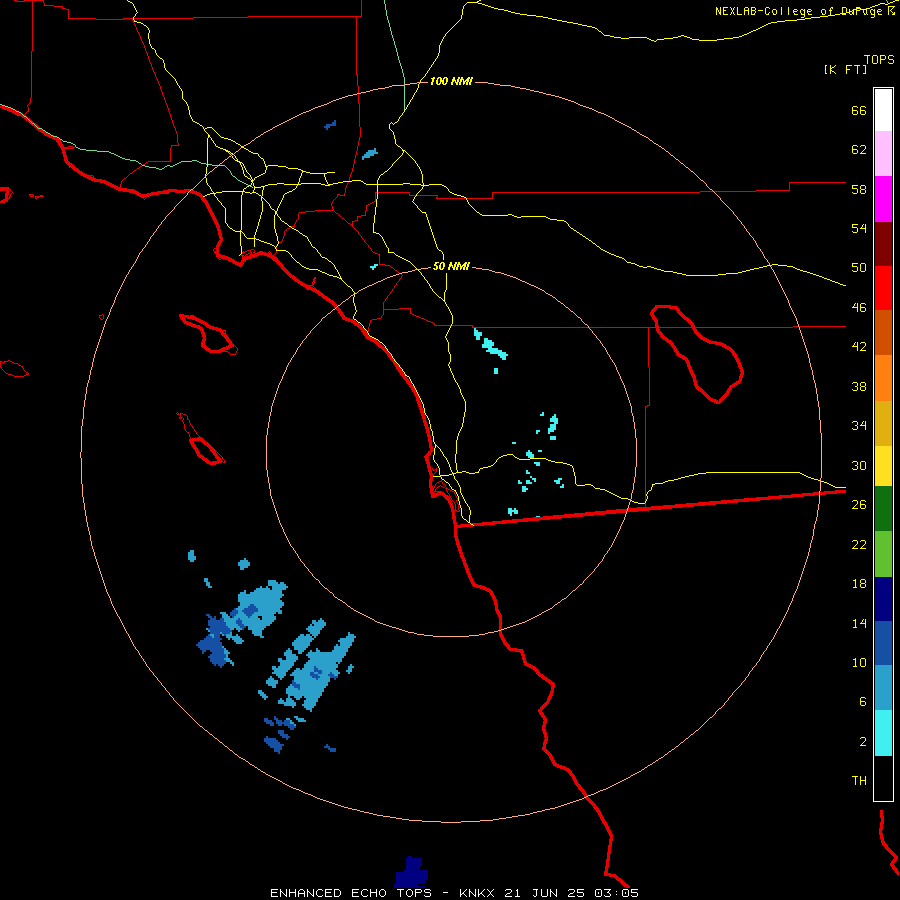Click the white swatch in the tops scale

click(x=883, y=110)
